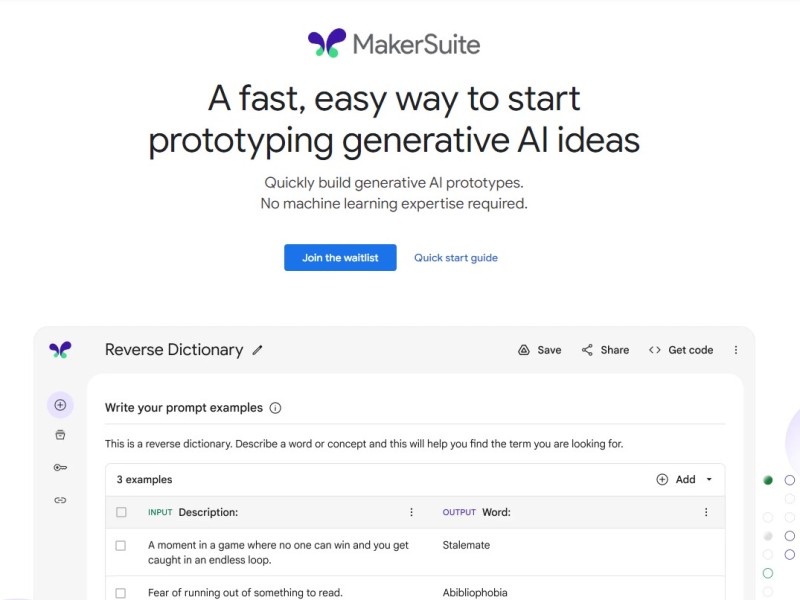Click the link chain icon in sidebar
This screenshot has width=800, height=600.
(60, 500)
